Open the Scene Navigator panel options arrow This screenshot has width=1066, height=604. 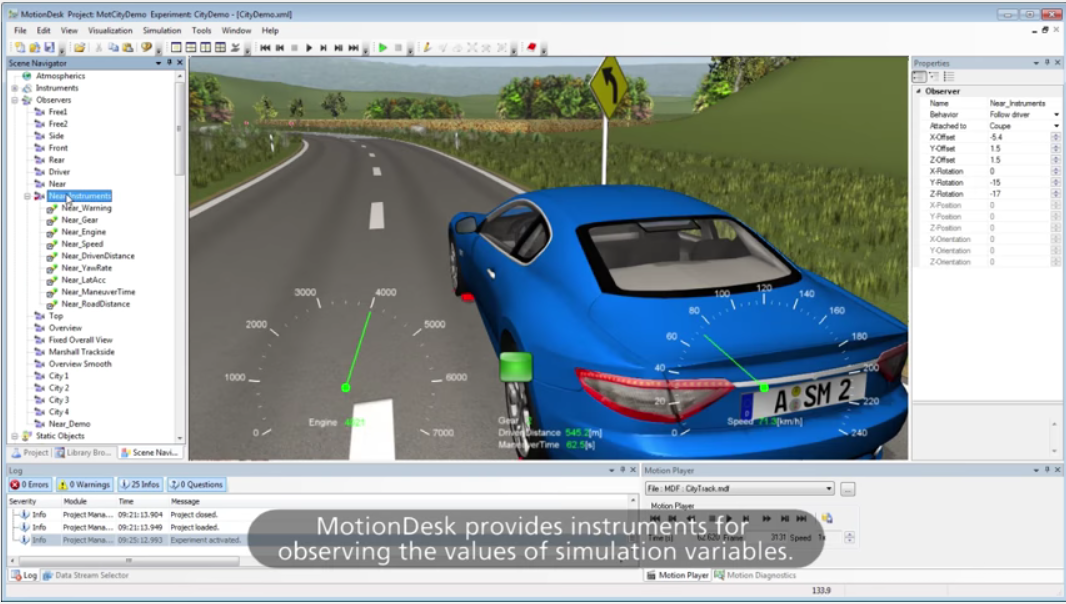pos(158,63)
